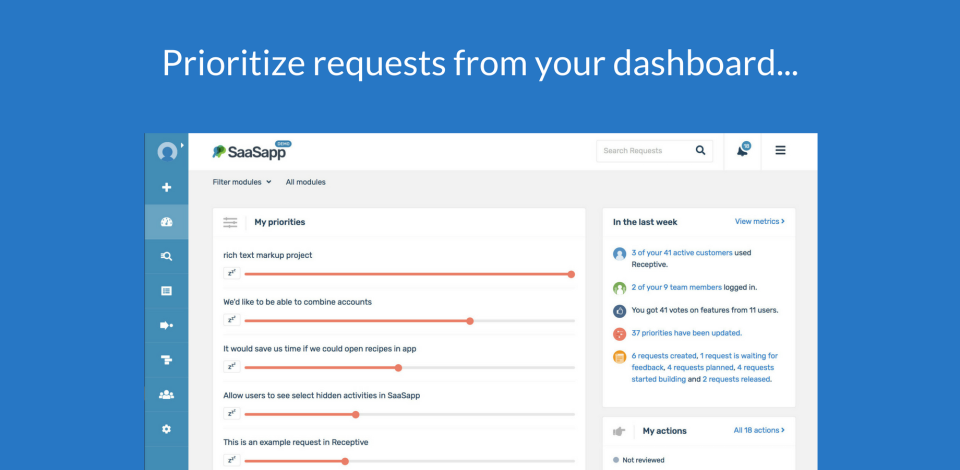This screenshot has height=470, width=960.
Task: Open the settings gear sidebar icon
Action: [167, 429]
